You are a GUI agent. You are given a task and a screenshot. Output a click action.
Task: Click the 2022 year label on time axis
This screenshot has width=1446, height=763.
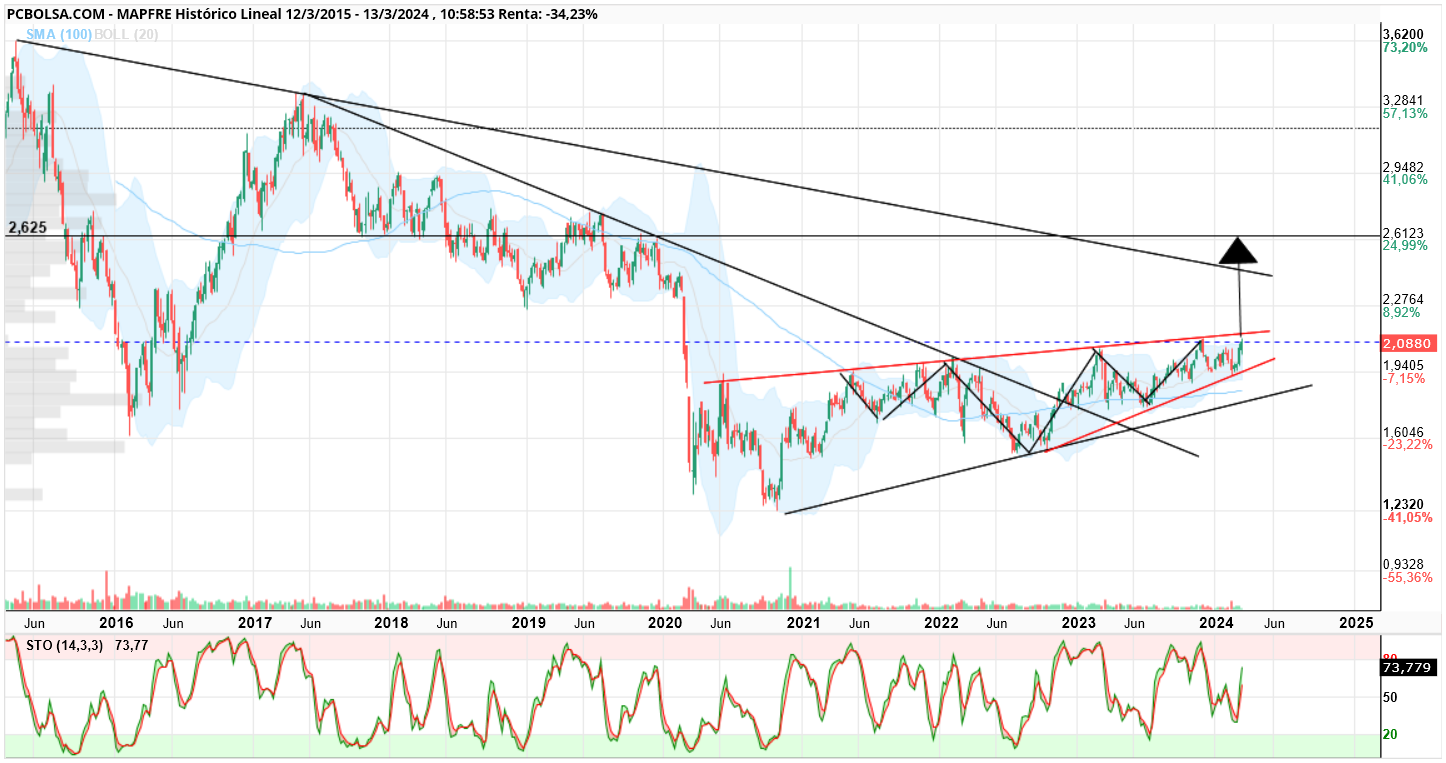941,622
